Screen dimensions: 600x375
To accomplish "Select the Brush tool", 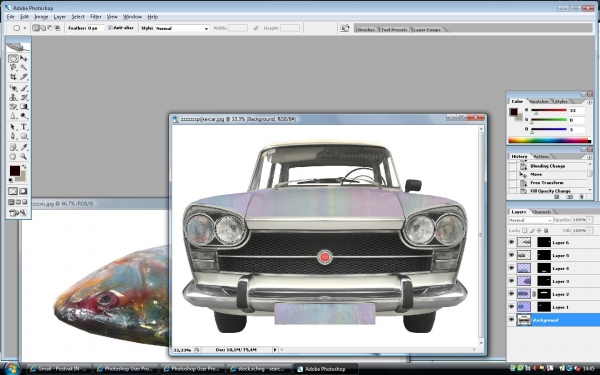I will [24, 88].
